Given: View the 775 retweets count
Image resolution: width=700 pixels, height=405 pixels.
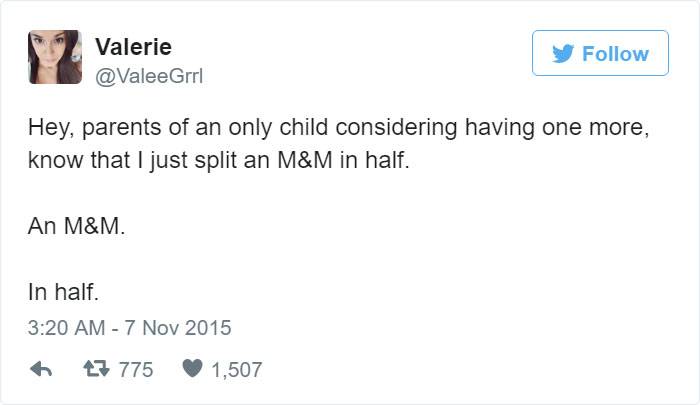Looking at the screenshot, I should (136, 370).
